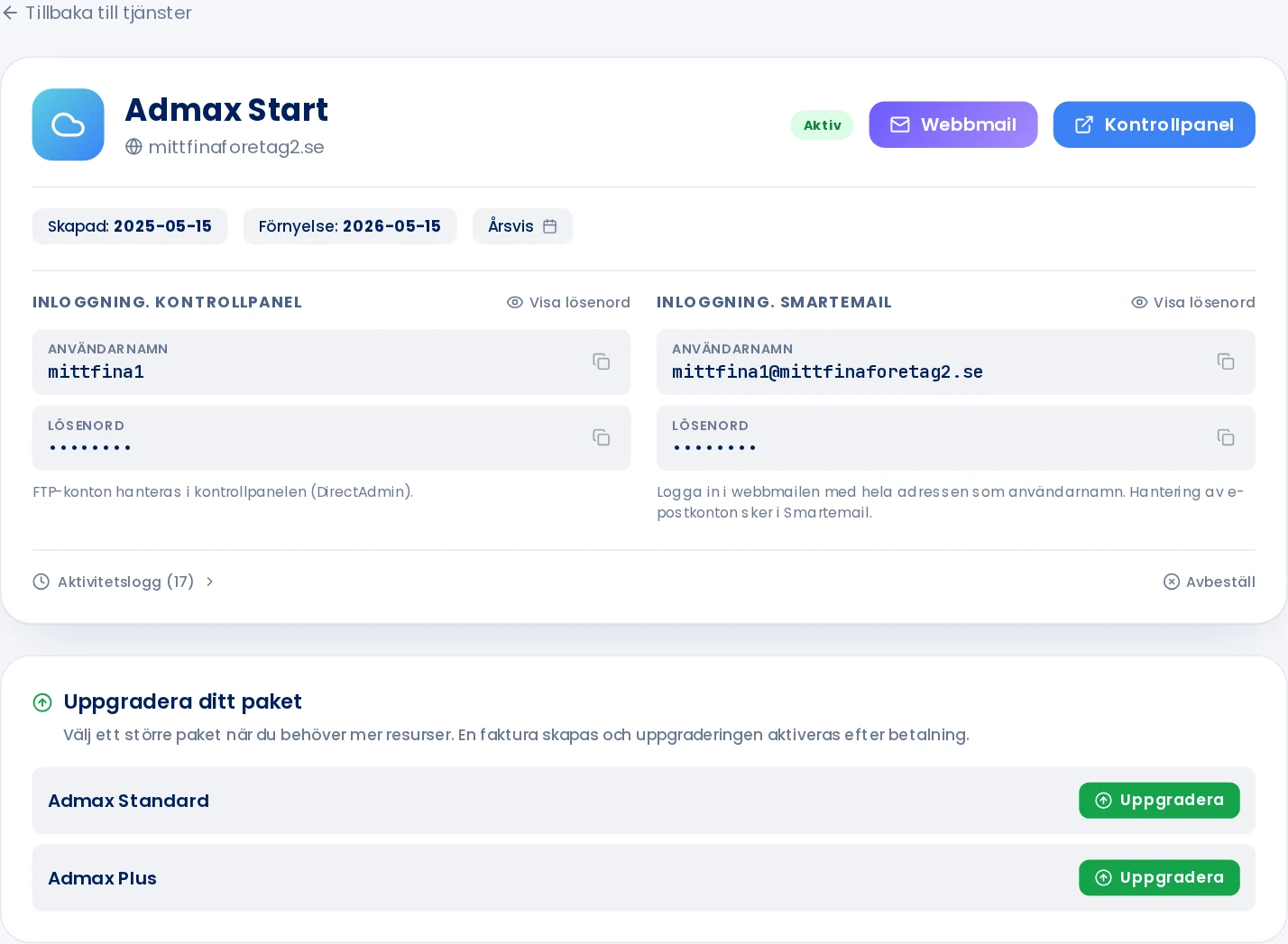1288x944 pixels.
Task: Show password for Smartemail login
Action: pyautogui.click(x=1192, y=302)
